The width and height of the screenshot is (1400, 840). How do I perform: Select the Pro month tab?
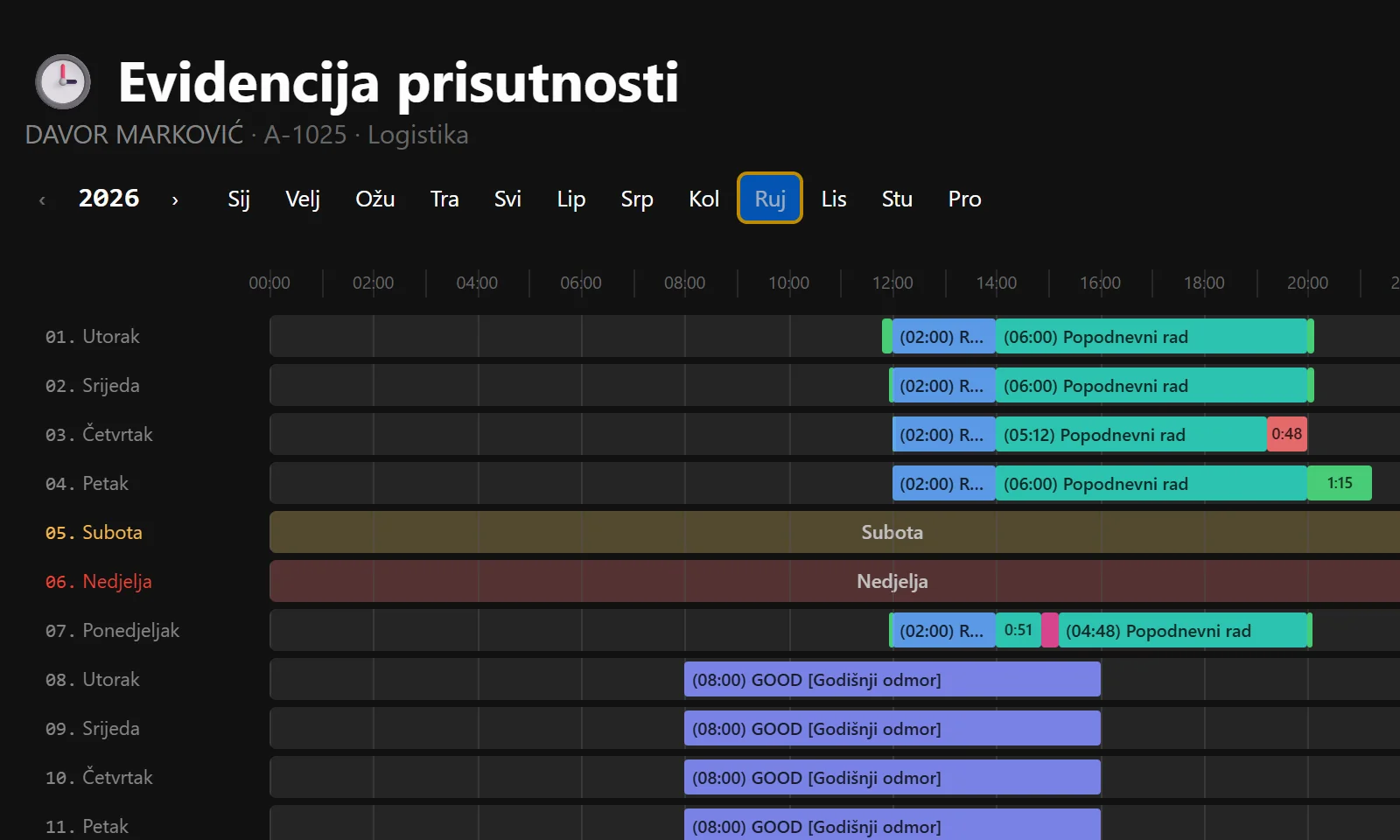(964, 199)
